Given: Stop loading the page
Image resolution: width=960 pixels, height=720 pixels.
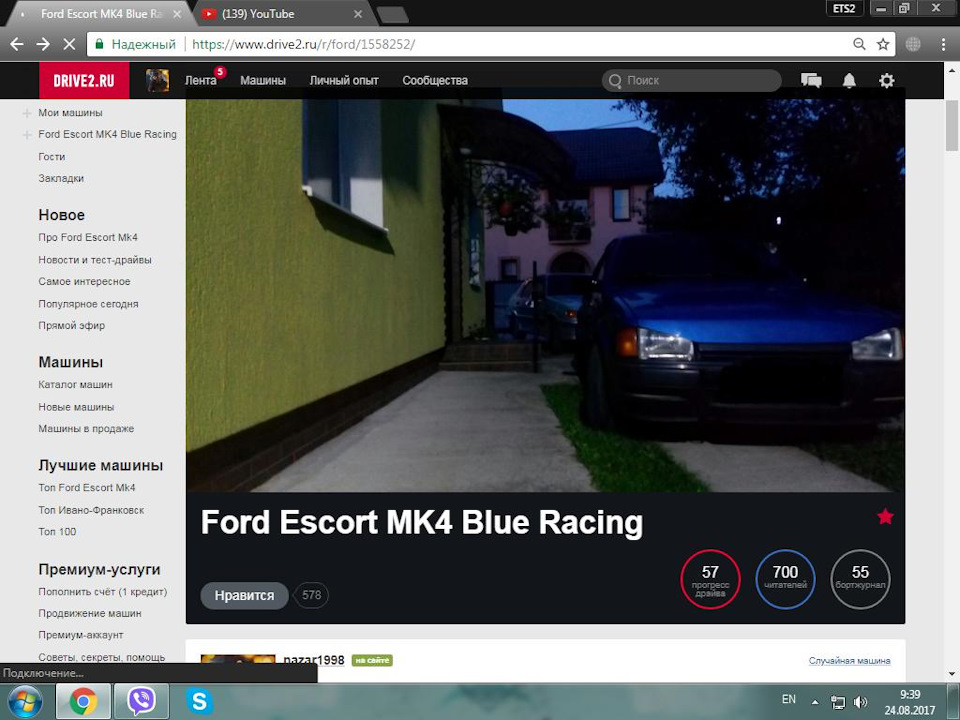Looking at the screenshot, I should point(69,44).
